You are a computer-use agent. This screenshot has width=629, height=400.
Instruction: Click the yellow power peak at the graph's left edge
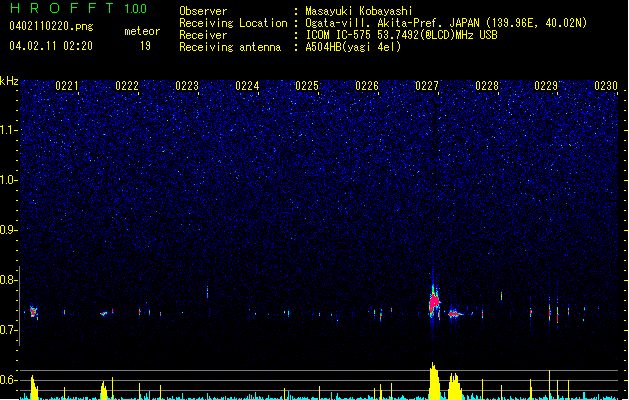pos(34,387)
